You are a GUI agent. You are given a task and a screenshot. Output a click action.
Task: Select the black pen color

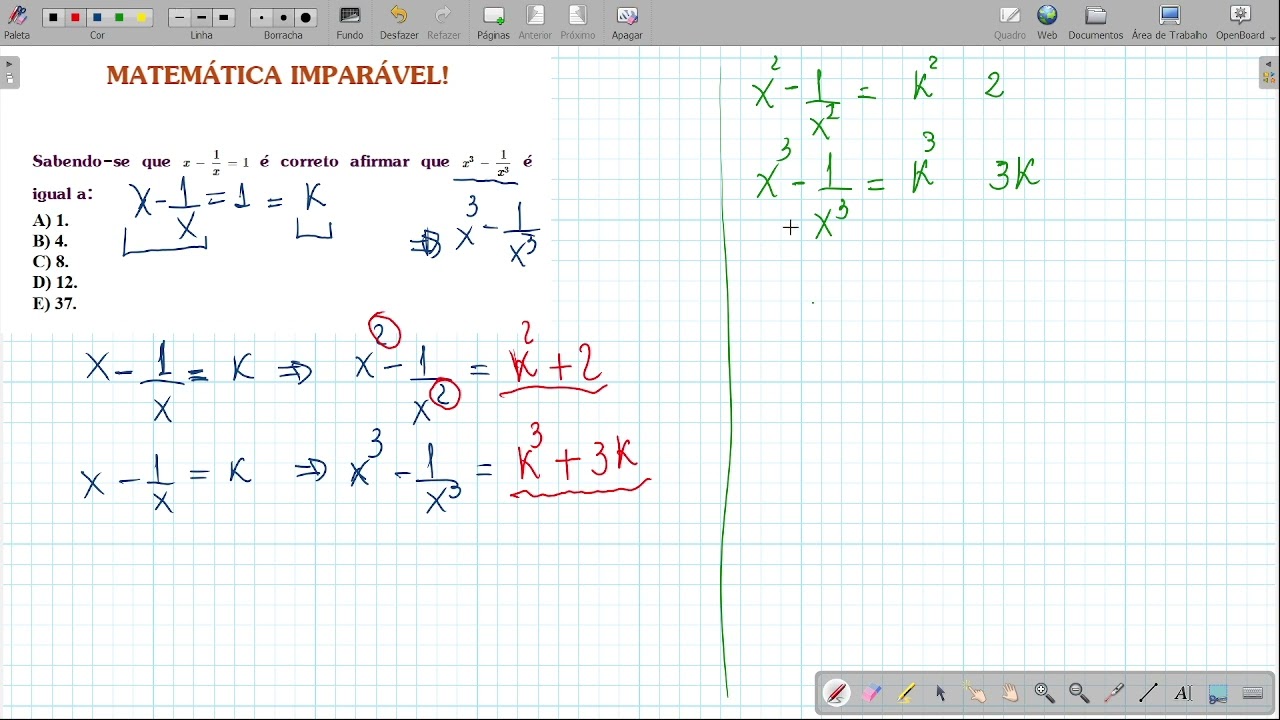(54, 18)
